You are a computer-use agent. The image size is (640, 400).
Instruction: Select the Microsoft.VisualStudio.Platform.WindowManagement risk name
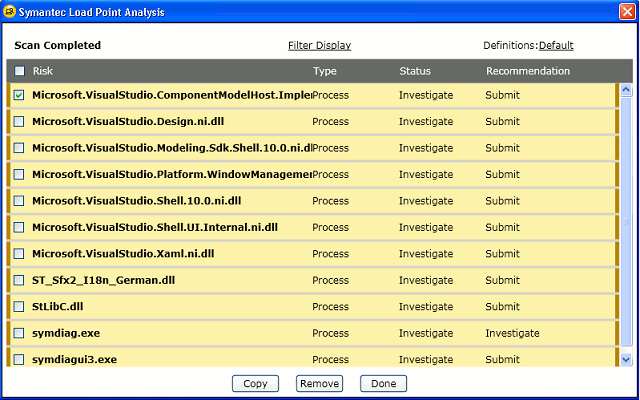(171, 174)
